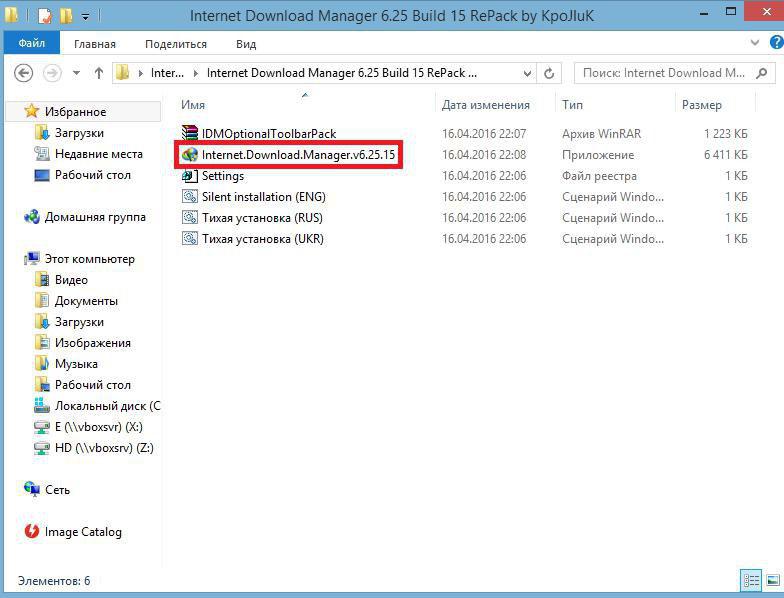
Task: Select the Тихая установка (RUS) script icon
Action: [x=190, y=218]
